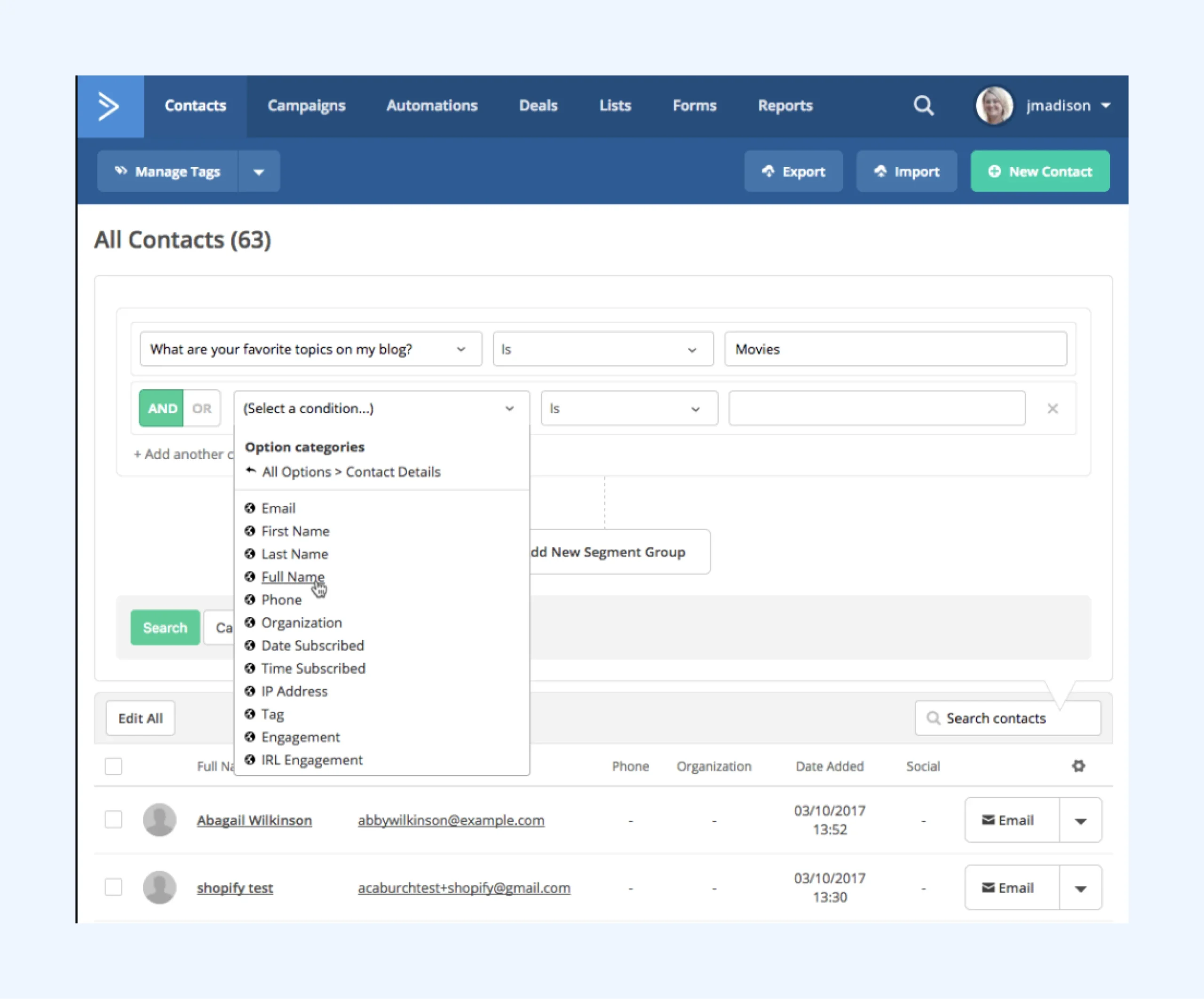This screenshot has height=999, width=1204.
Task: Click the Edit All button
Action: 141,718
